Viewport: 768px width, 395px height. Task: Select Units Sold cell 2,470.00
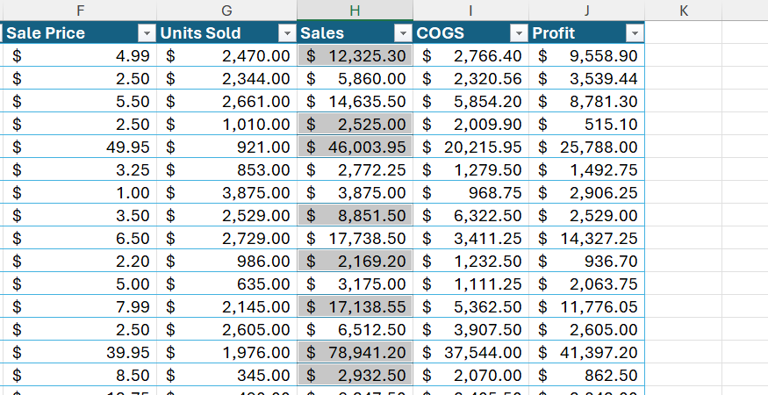click(227, 55)
